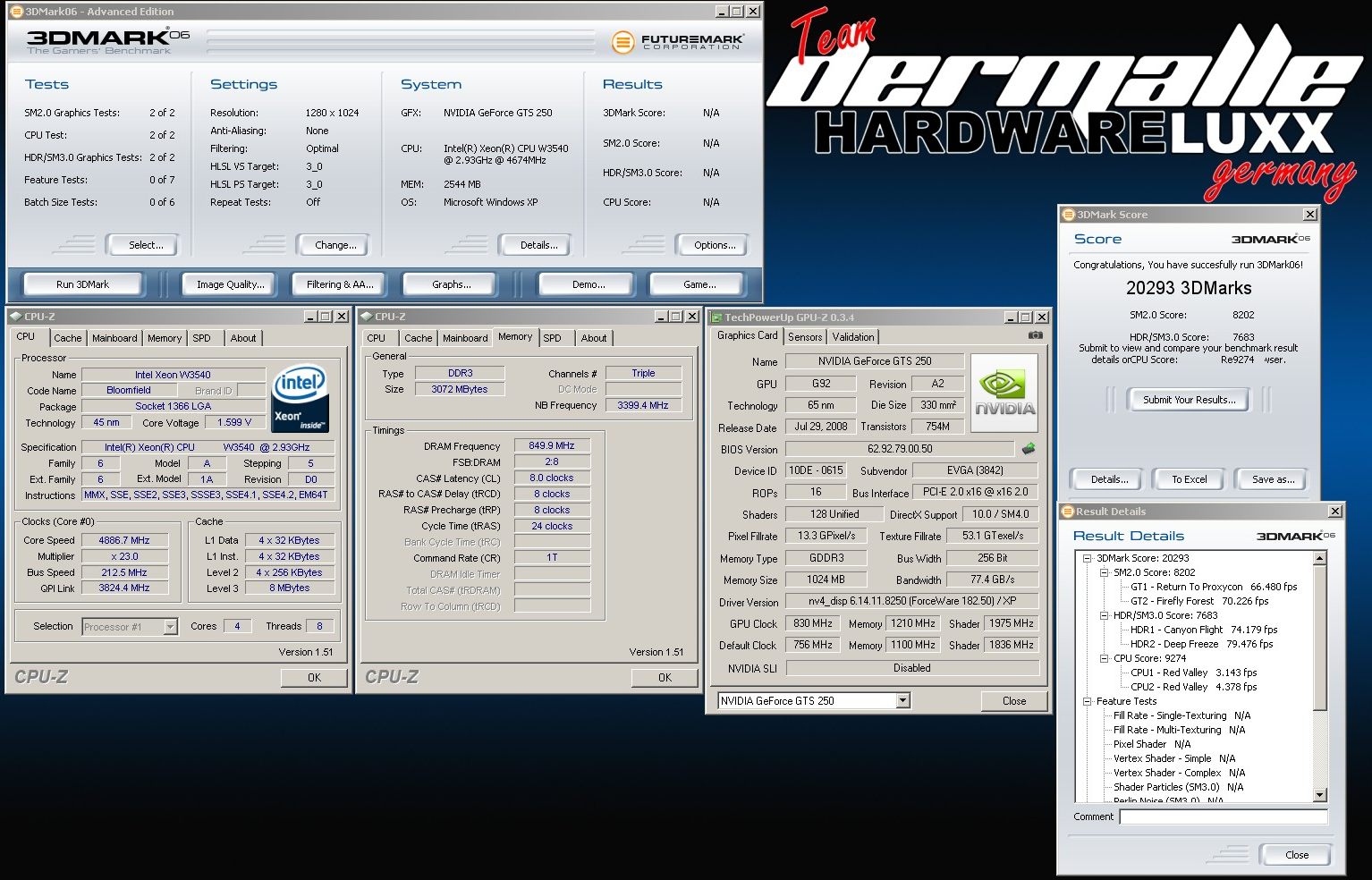This screenshot has width=1372, height=880.
Task: Click Change under Settings
Action: click(x=335, y=245)
